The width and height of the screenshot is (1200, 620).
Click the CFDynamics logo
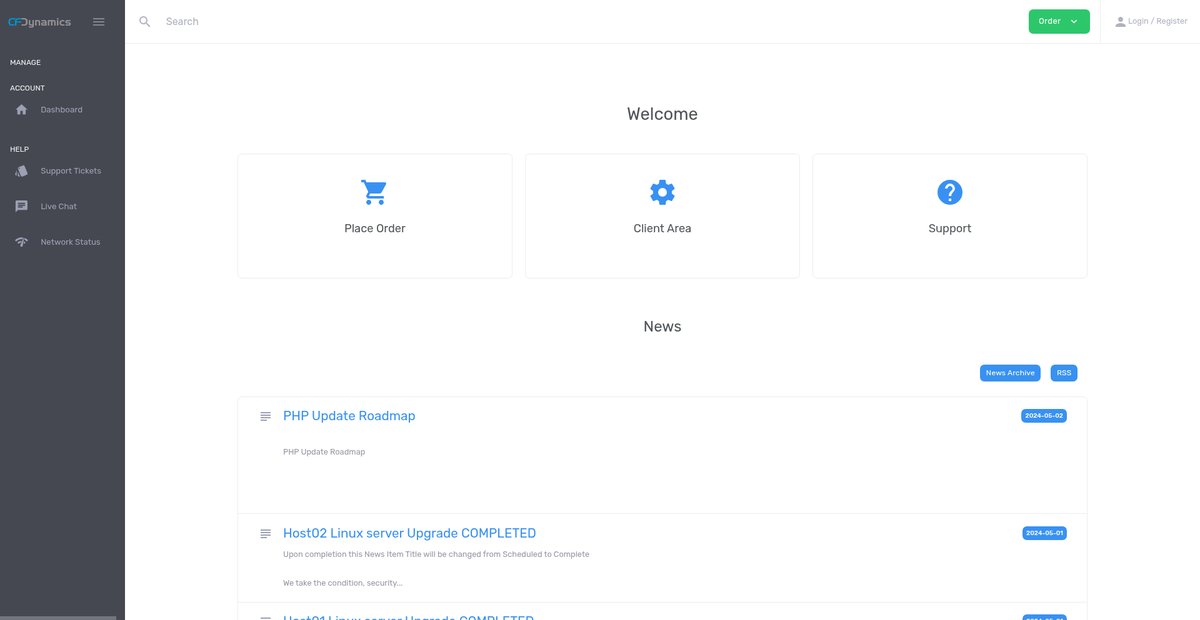[x=40, y=22]
